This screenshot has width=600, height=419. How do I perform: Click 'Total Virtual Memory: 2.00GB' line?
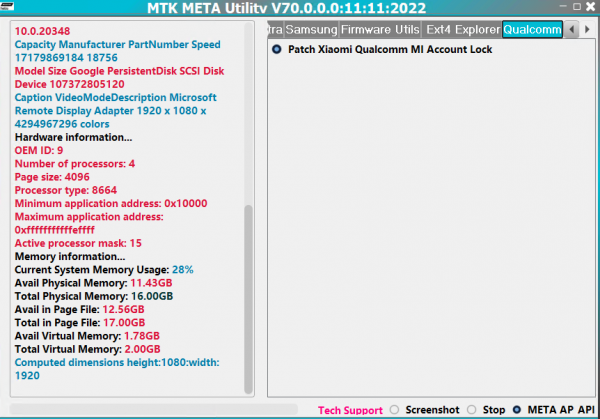pos(88,349)
